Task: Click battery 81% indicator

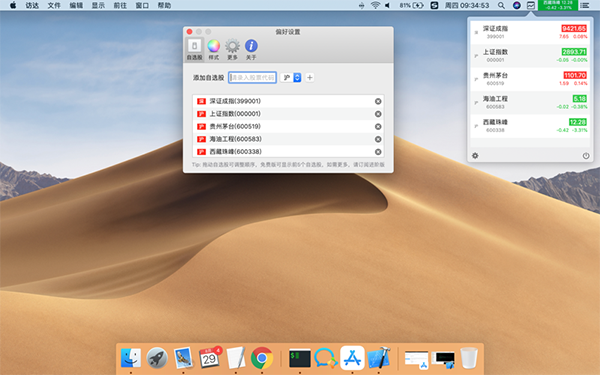Action: click(411, 5)
